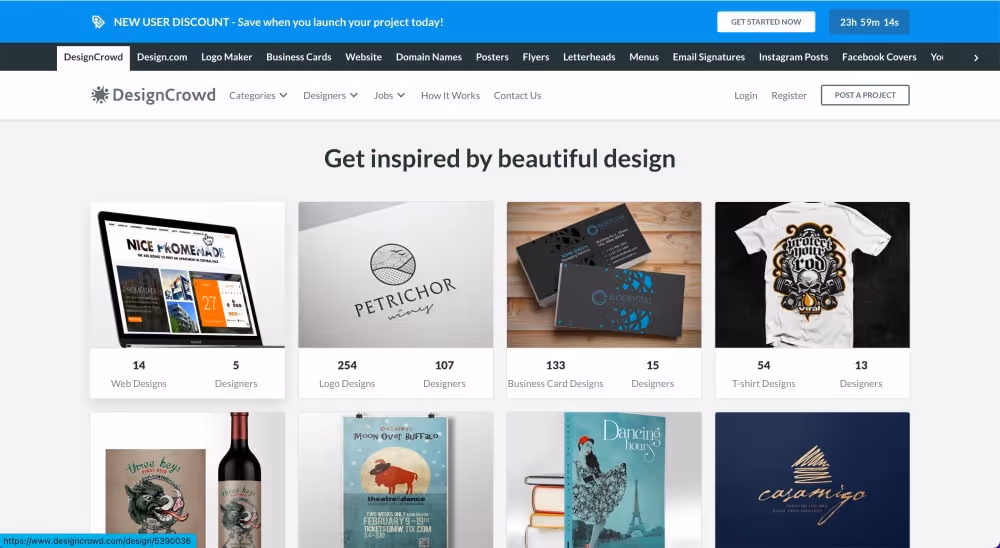Open the Domain Names tab
1000x548 pixels.
pos(429,57)
